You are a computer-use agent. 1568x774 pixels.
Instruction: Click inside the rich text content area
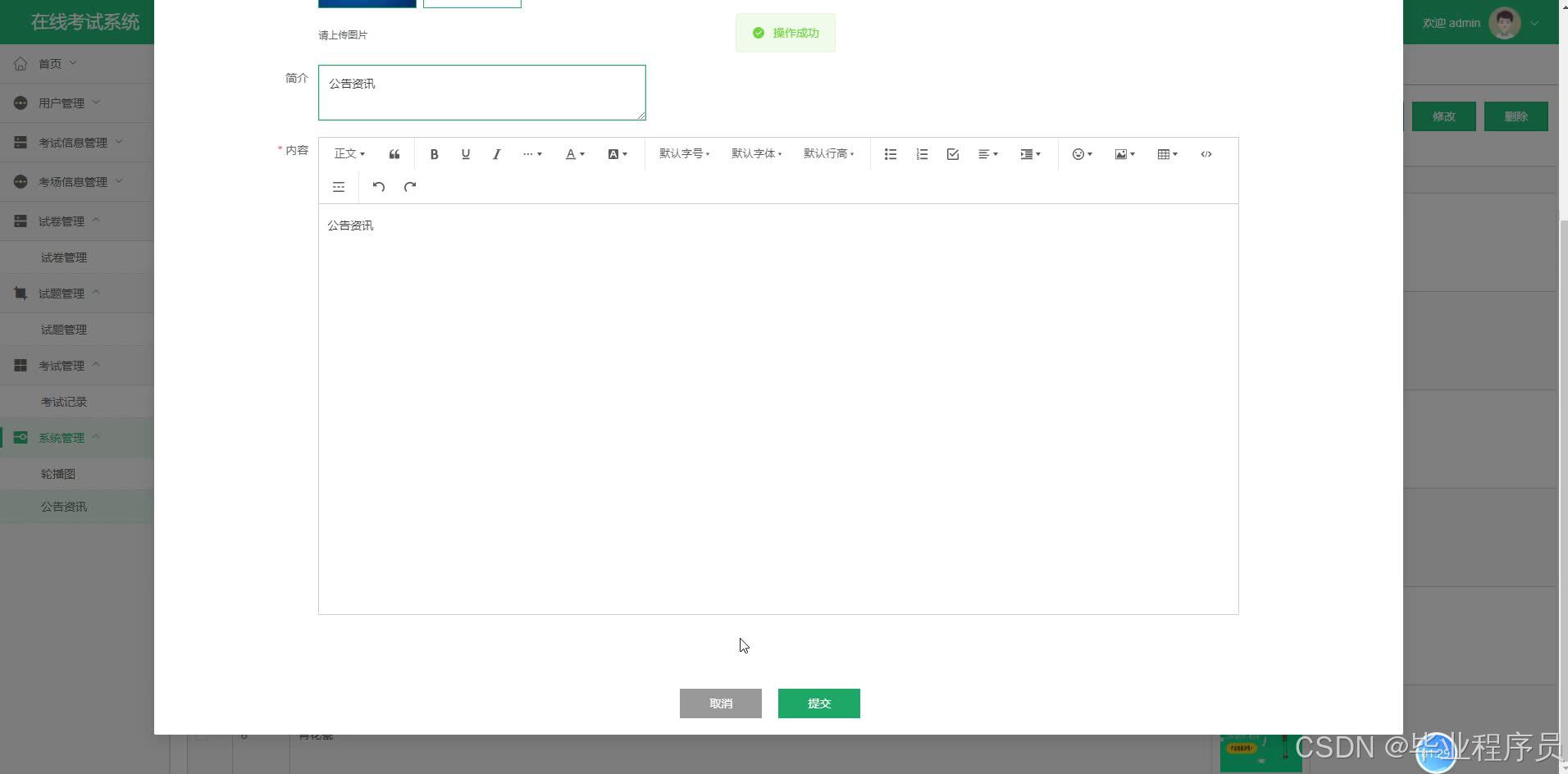click(x=778, y=408)
